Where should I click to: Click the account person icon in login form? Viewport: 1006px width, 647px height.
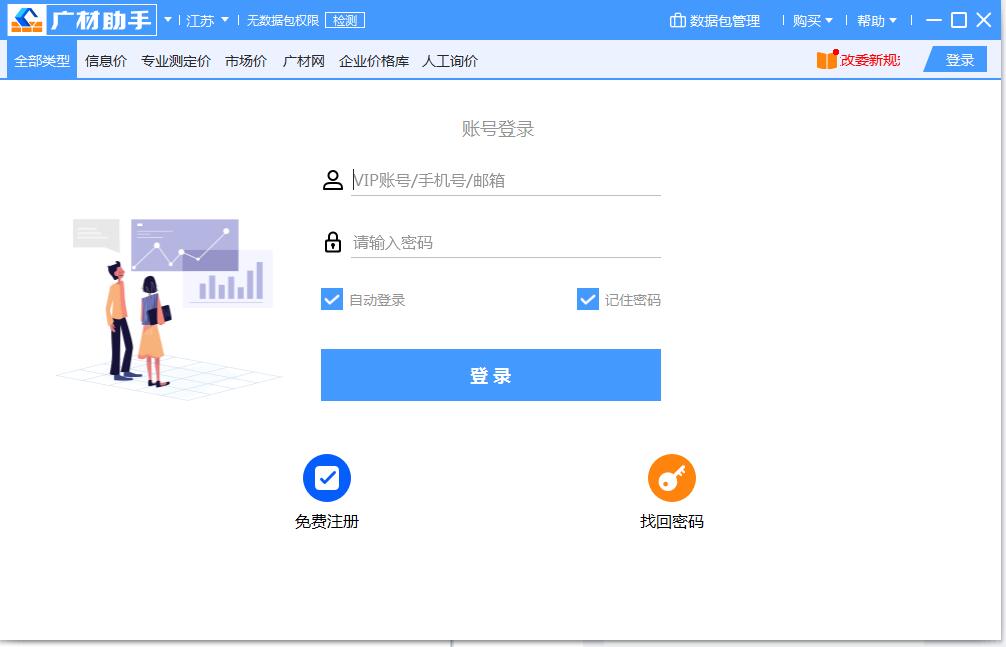pyautogui.click(x=333, y=180)
